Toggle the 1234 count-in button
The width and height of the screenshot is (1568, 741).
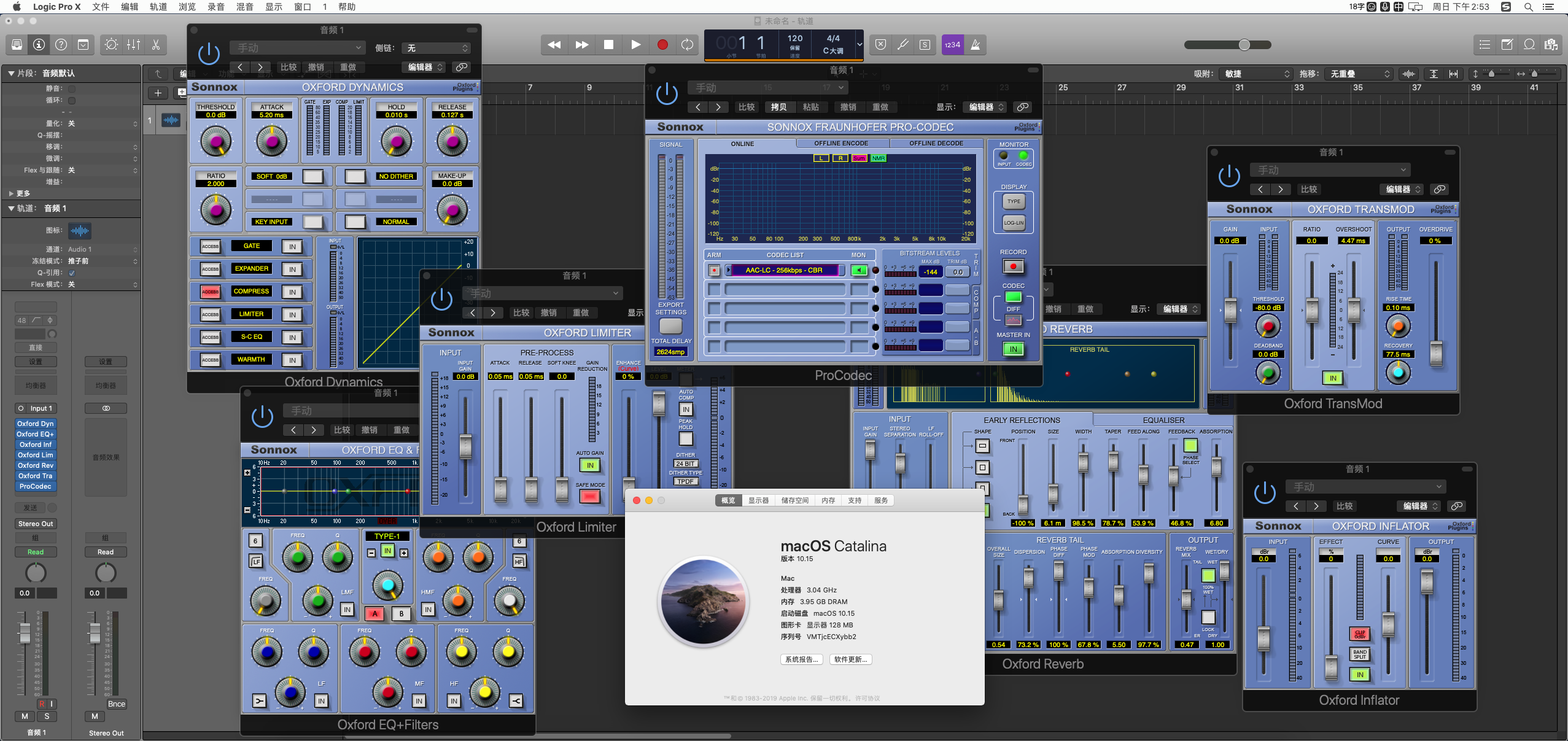click(x=952, y=44)
